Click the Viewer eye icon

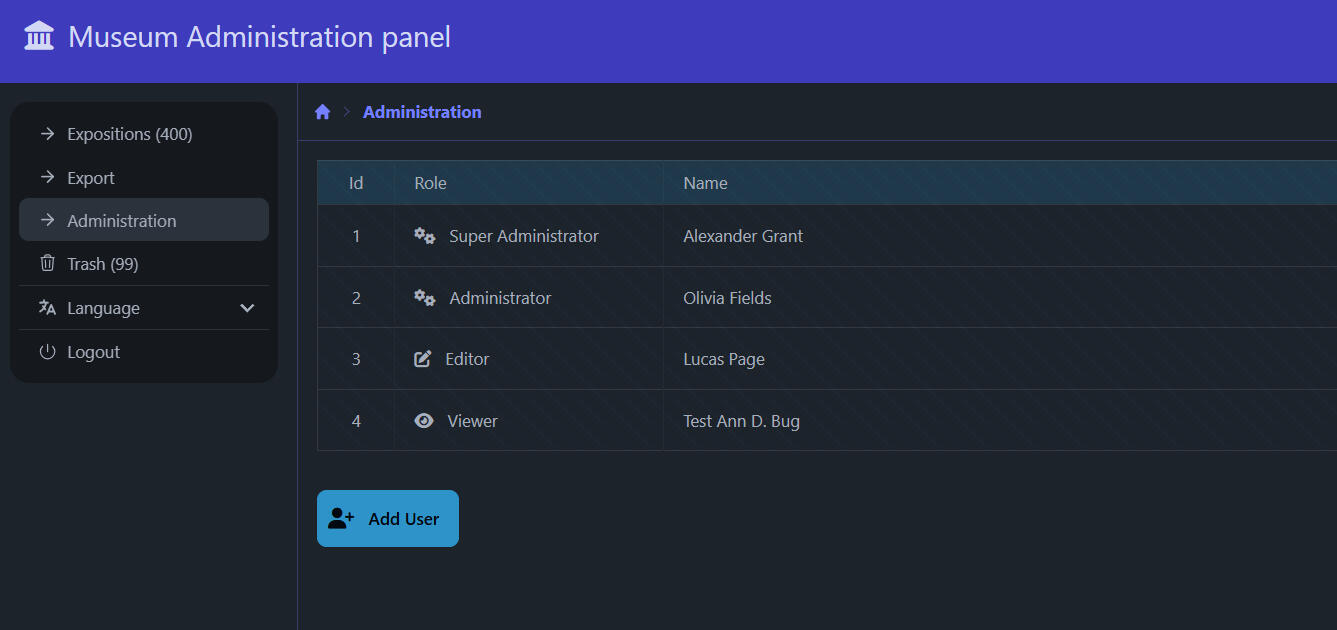coord(424,421)
